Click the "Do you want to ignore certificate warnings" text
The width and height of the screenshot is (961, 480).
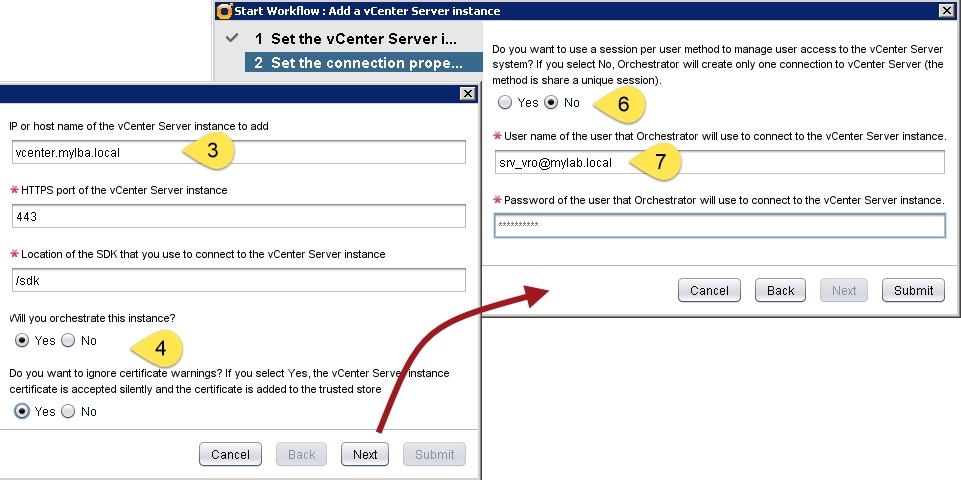229,381
